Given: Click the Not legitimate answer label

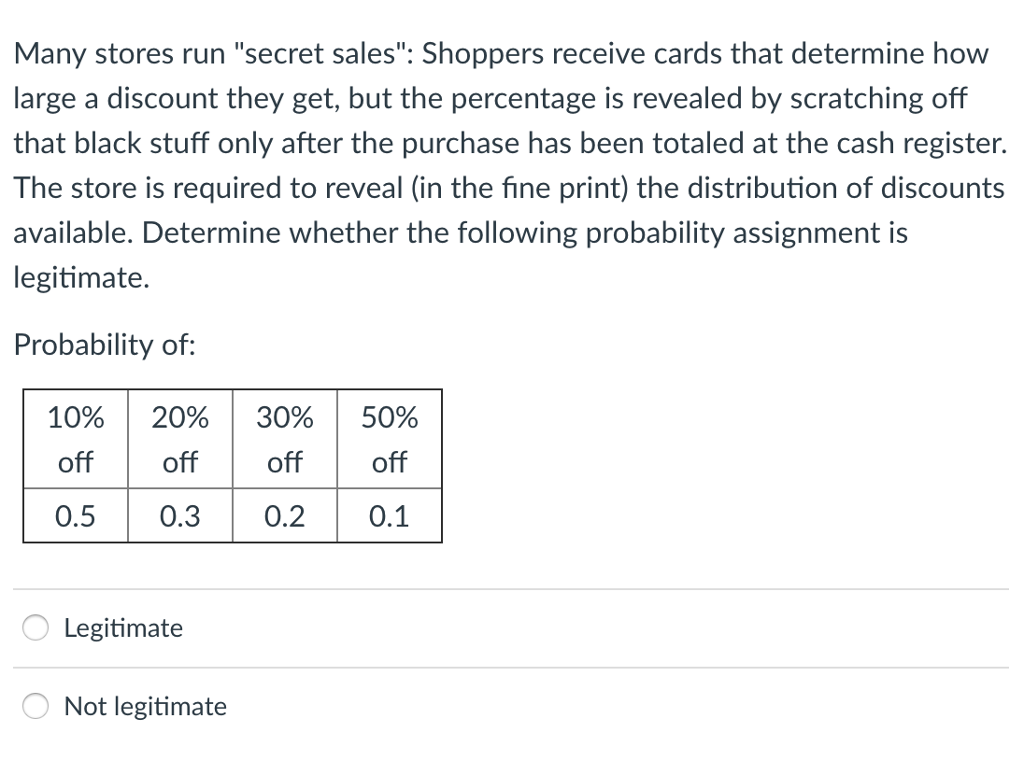Looking at the screenshot, I should pos(145,706).
